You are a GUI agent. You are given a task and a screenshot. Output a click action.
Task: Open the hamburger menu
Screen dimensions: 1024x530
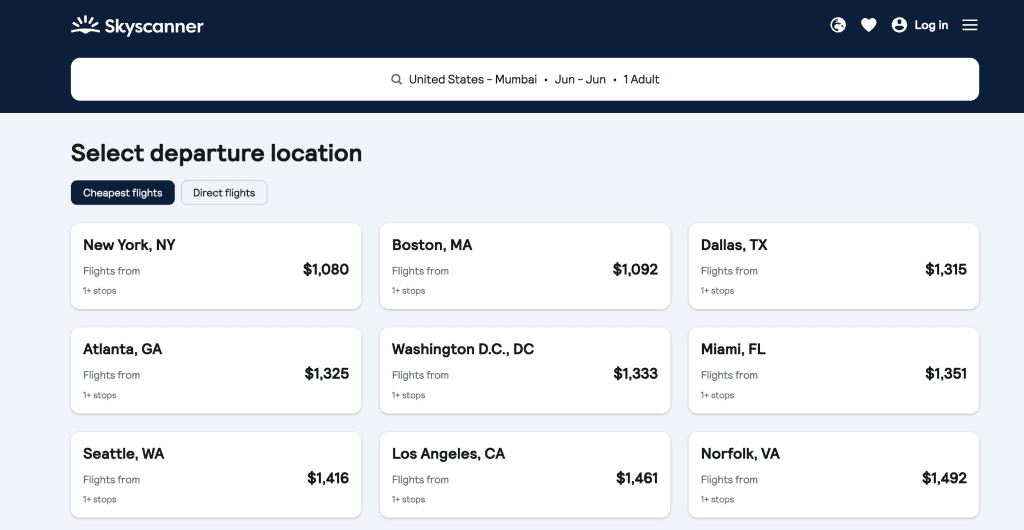(970, 25)
